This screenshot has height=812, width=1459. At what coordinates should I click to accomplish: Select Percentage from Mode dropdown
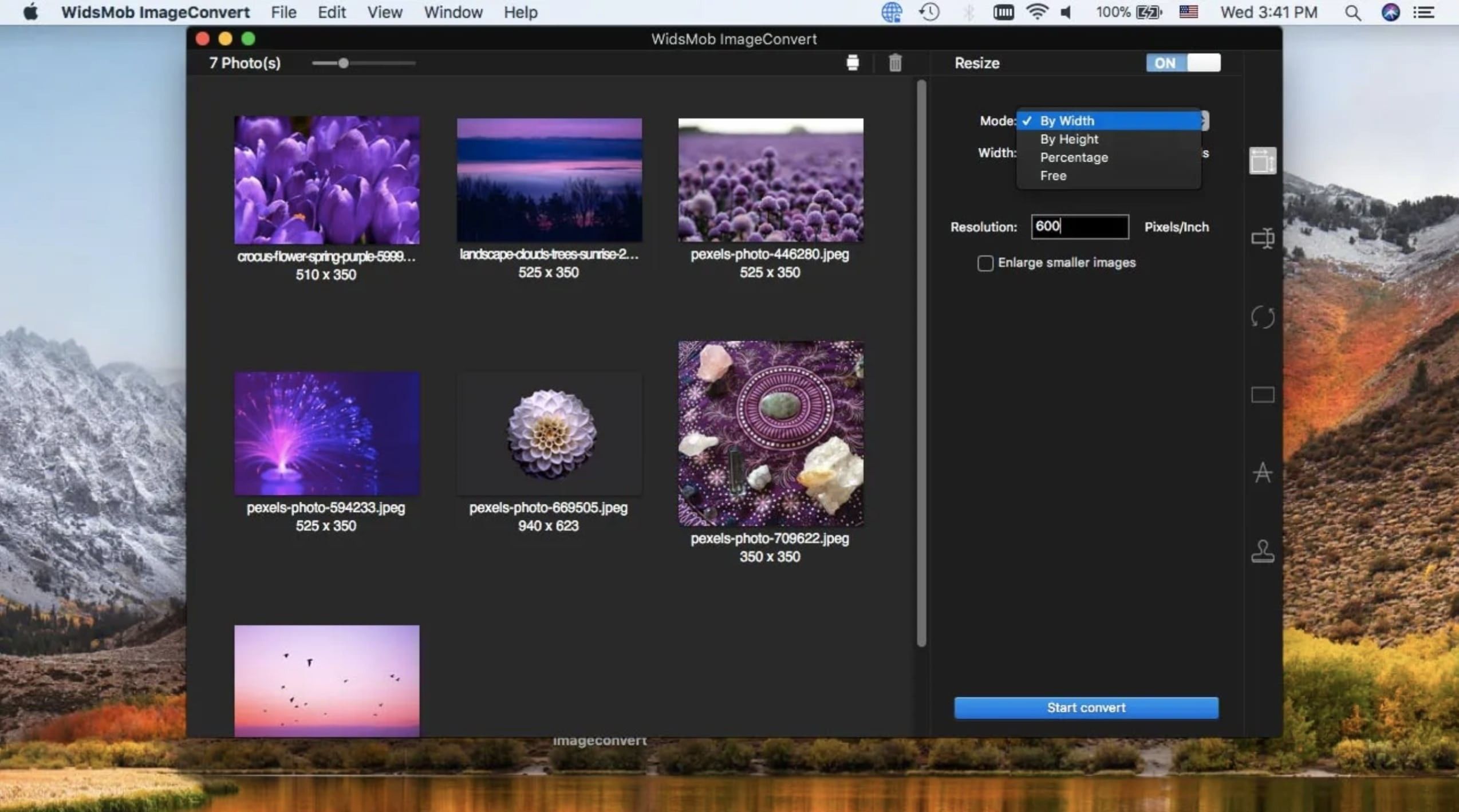(x=1074, y=156)
